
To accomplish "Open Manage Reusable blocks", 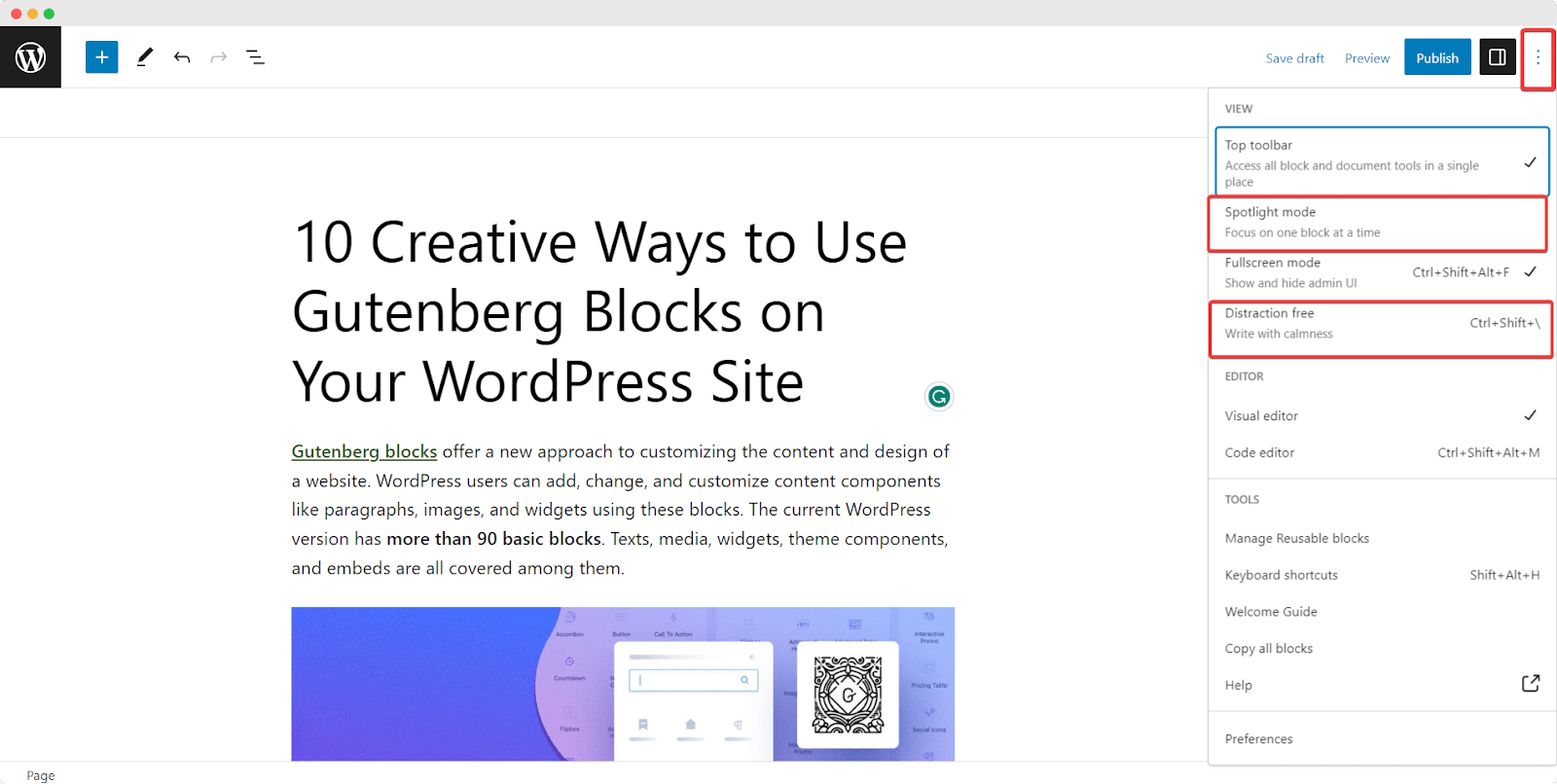I will (1382, 538).
